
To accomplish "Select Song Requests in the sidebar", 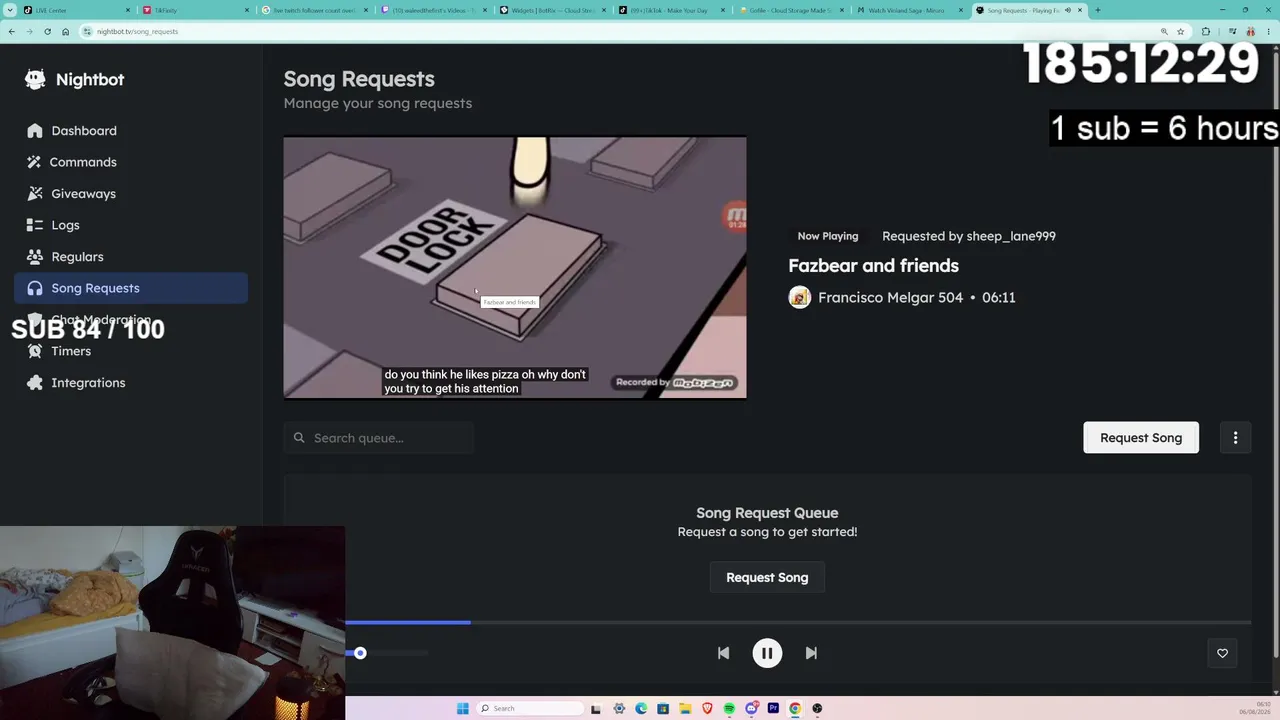I will click(x=131, y=288).
